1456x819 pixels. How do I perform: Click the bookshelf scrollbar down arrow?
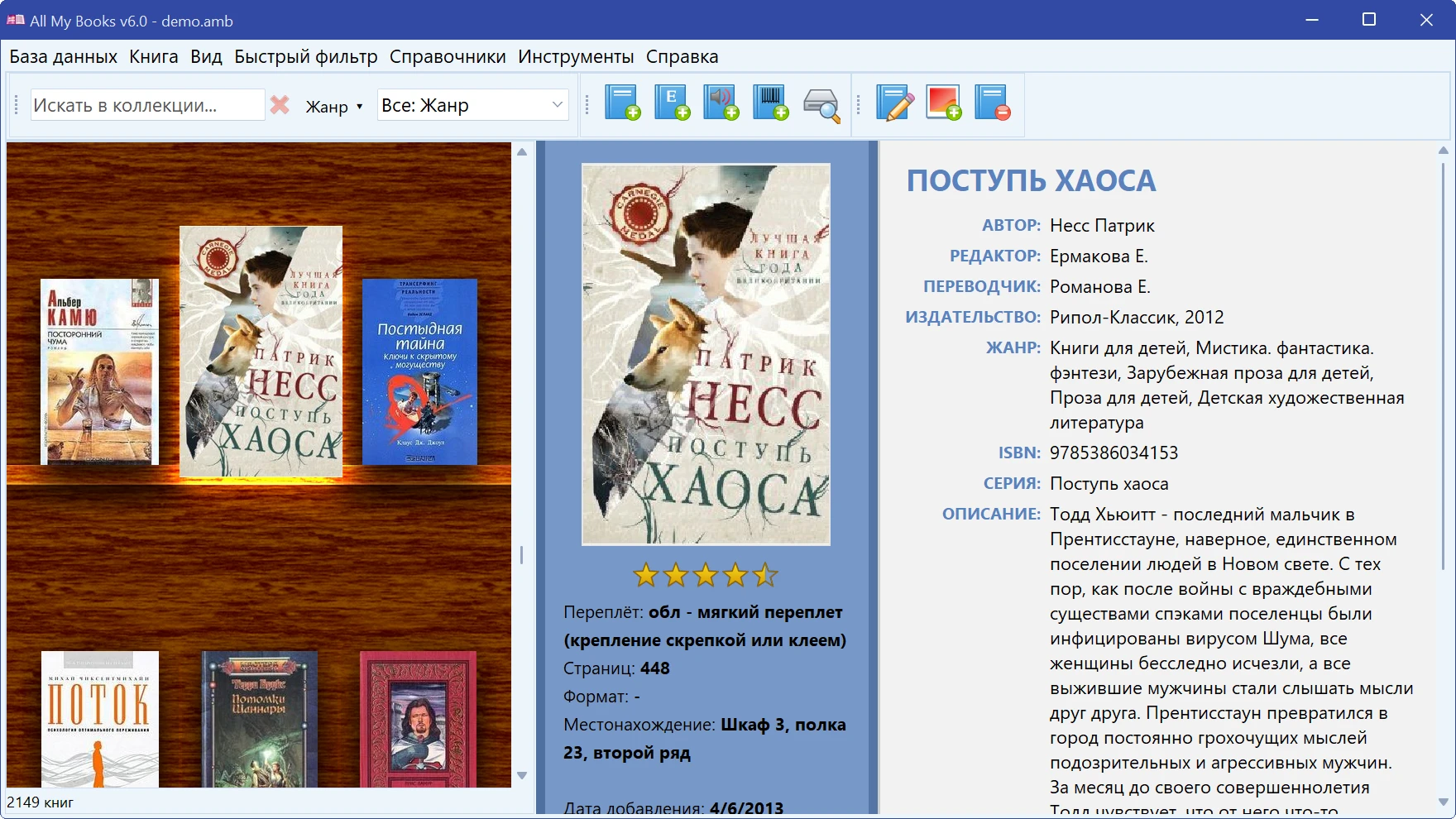click(522, 775)
